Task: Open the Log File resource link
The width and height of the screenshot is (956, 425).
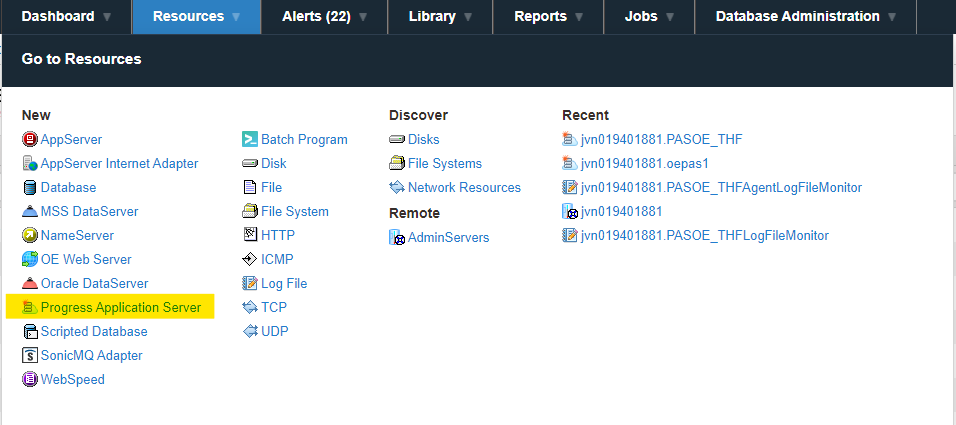Action: [284, 284]
